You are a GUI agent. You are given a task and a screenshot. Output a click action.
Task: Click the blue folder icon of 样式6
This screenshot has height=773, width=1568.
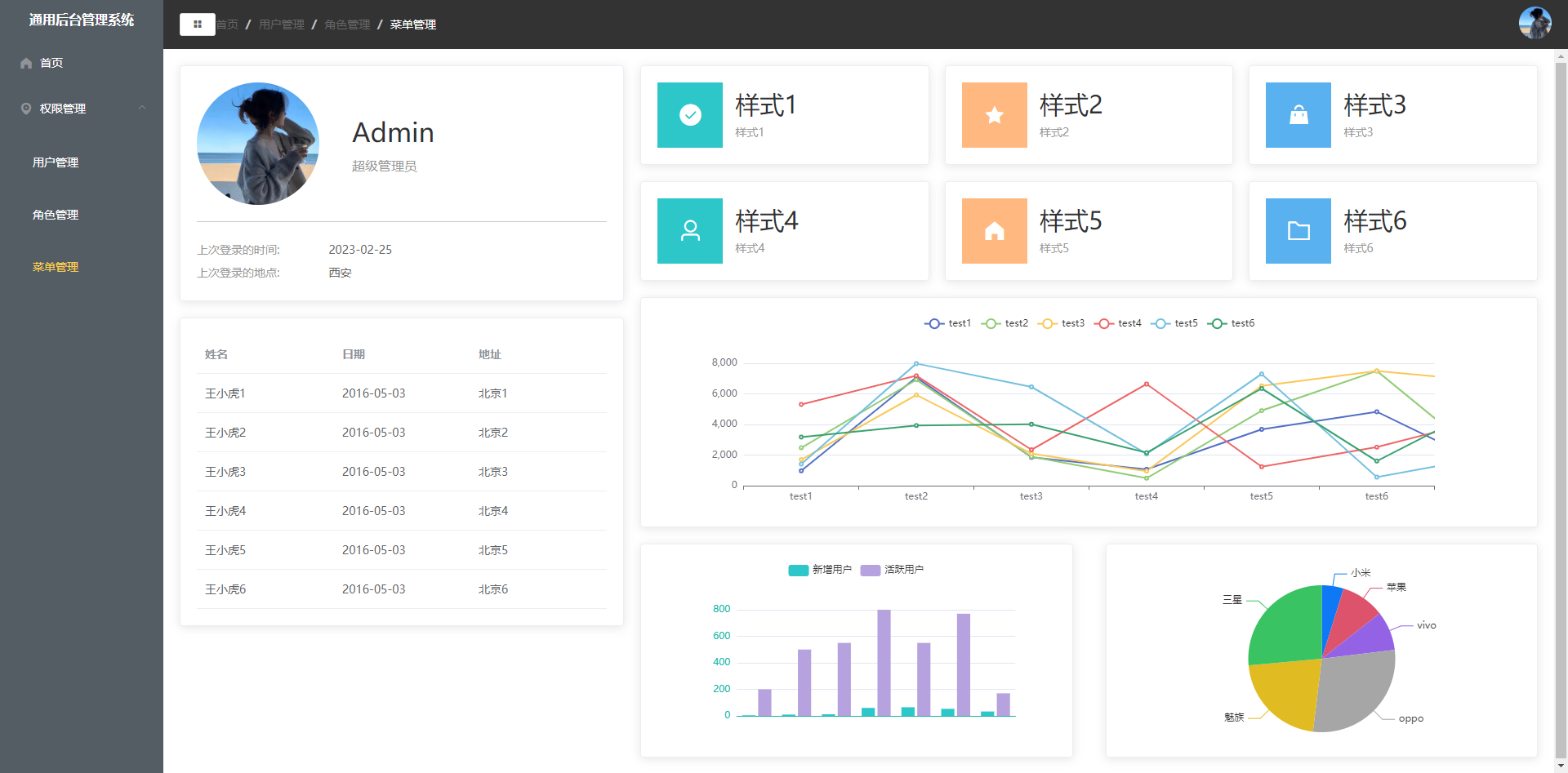coord(1298,231)
